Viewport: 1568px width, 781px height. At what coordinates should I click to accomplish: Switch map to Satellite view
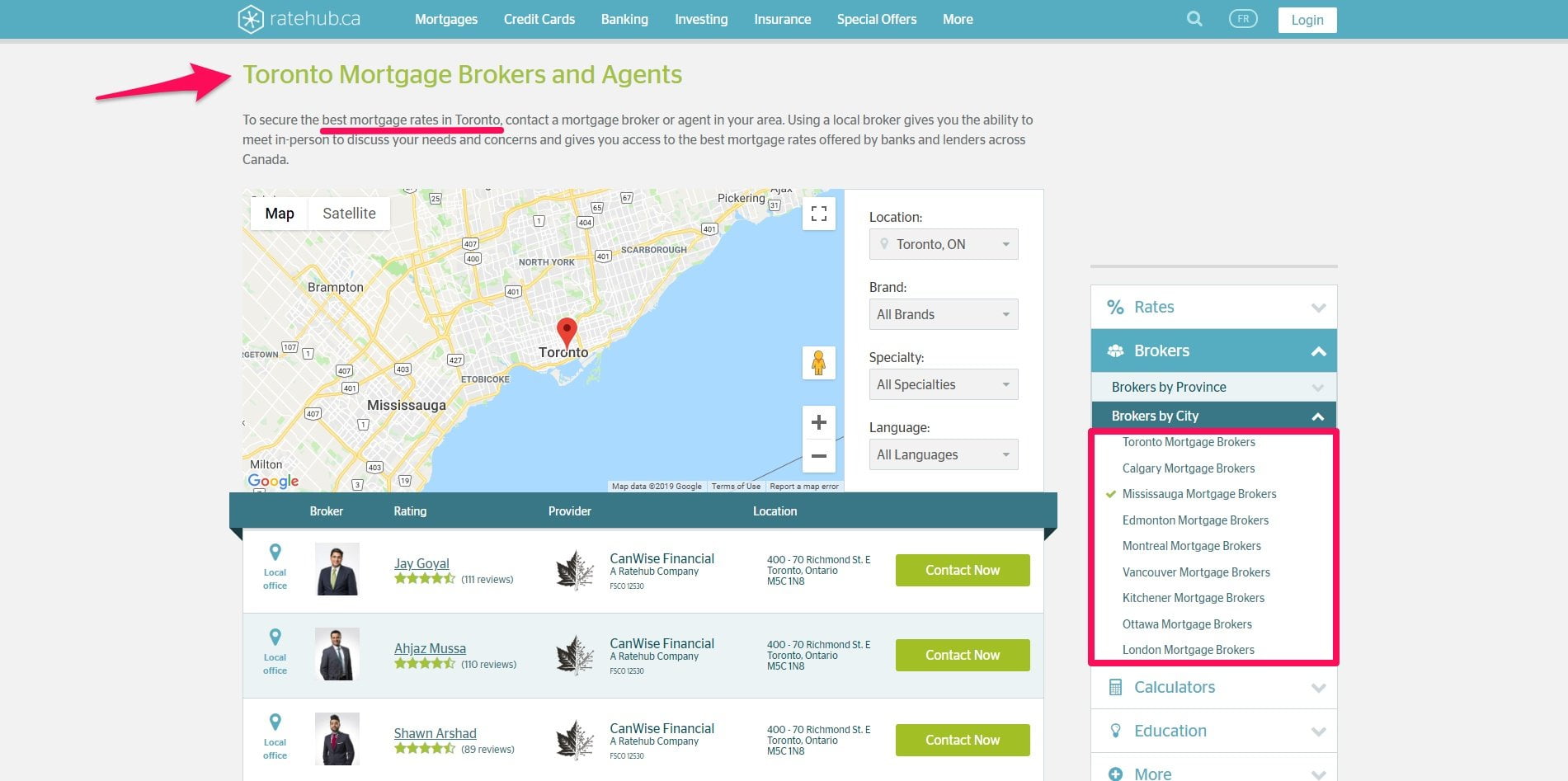click(x=349, y=214)
